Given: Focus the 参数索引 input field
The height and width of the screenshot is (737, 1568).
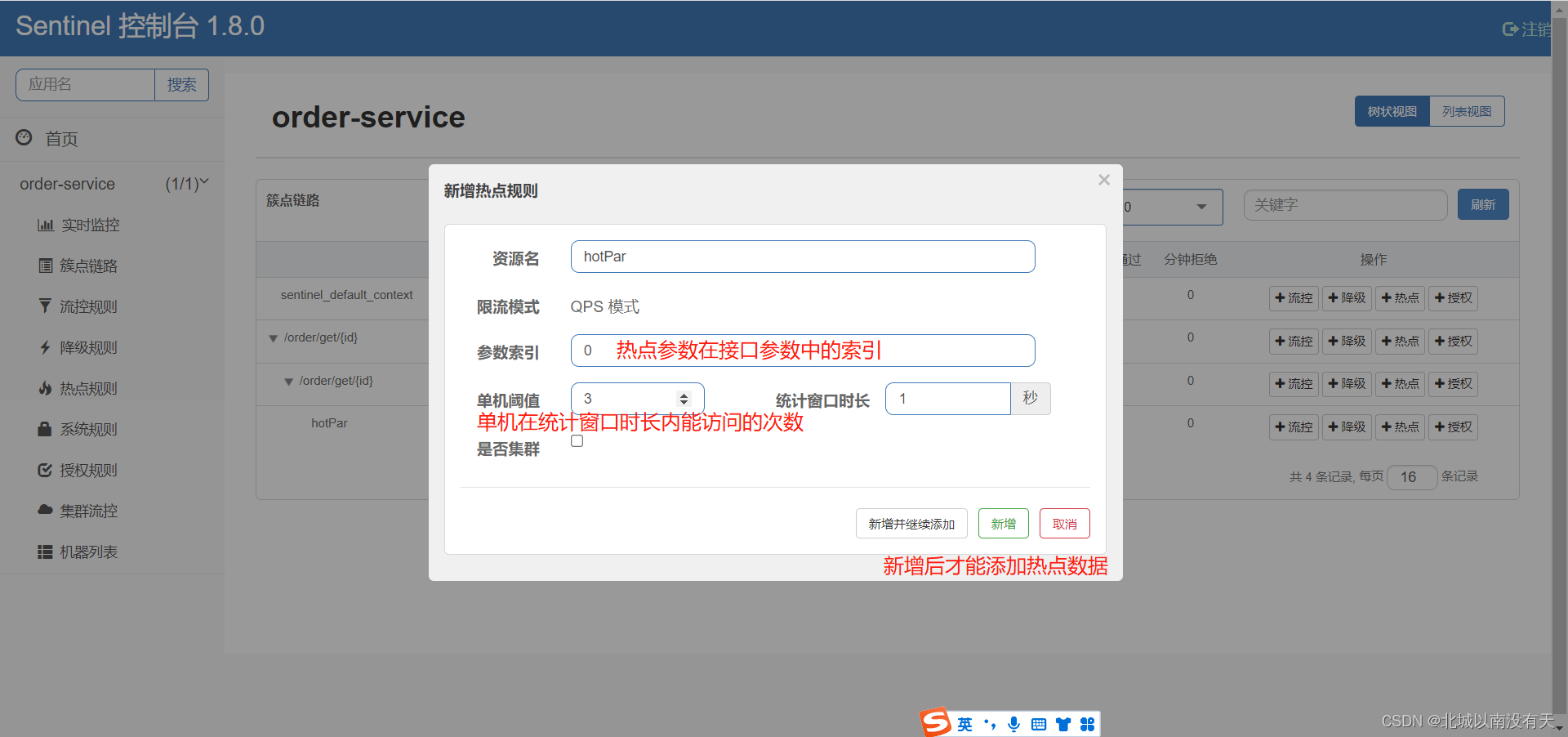Looking at the screenshot, I should click(803, 351).
